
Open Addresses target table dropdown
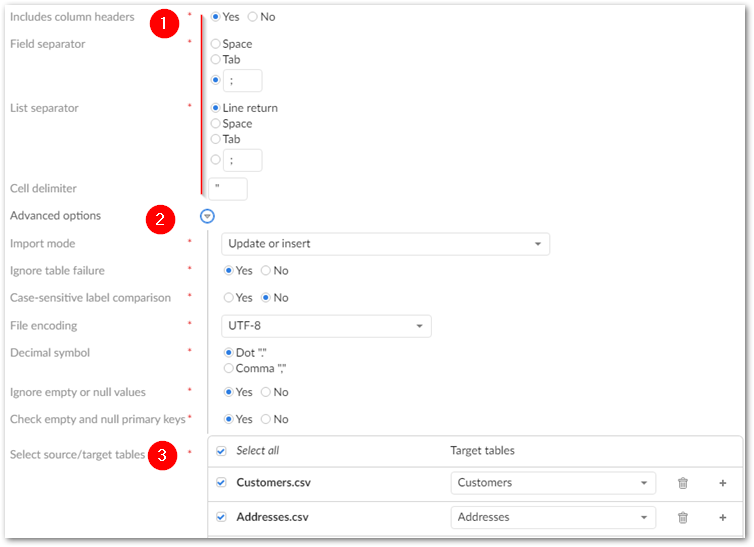pos(552,517)
